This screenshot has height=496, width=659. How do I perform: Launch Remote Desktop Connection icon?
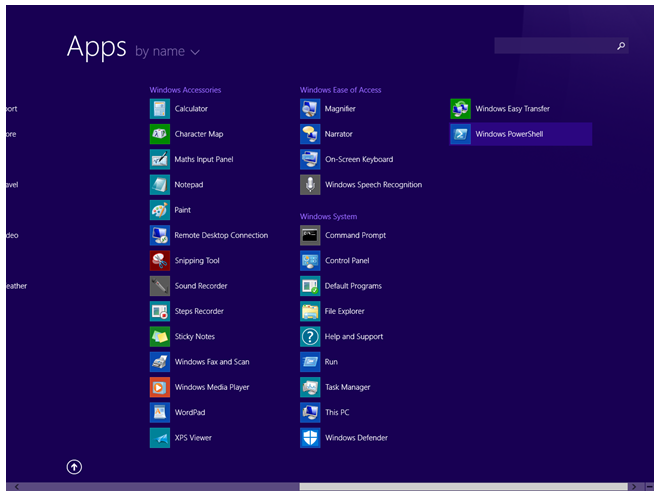pyautogui.click(x=160, y=235)
